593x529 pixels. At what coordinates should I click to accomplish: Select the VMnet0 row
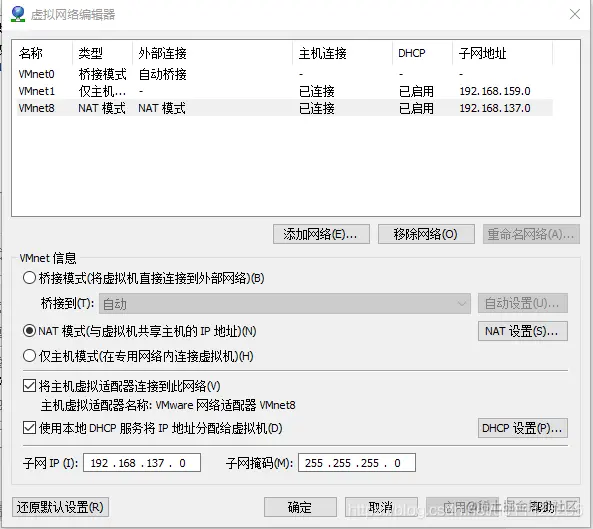tap(284, 74)
